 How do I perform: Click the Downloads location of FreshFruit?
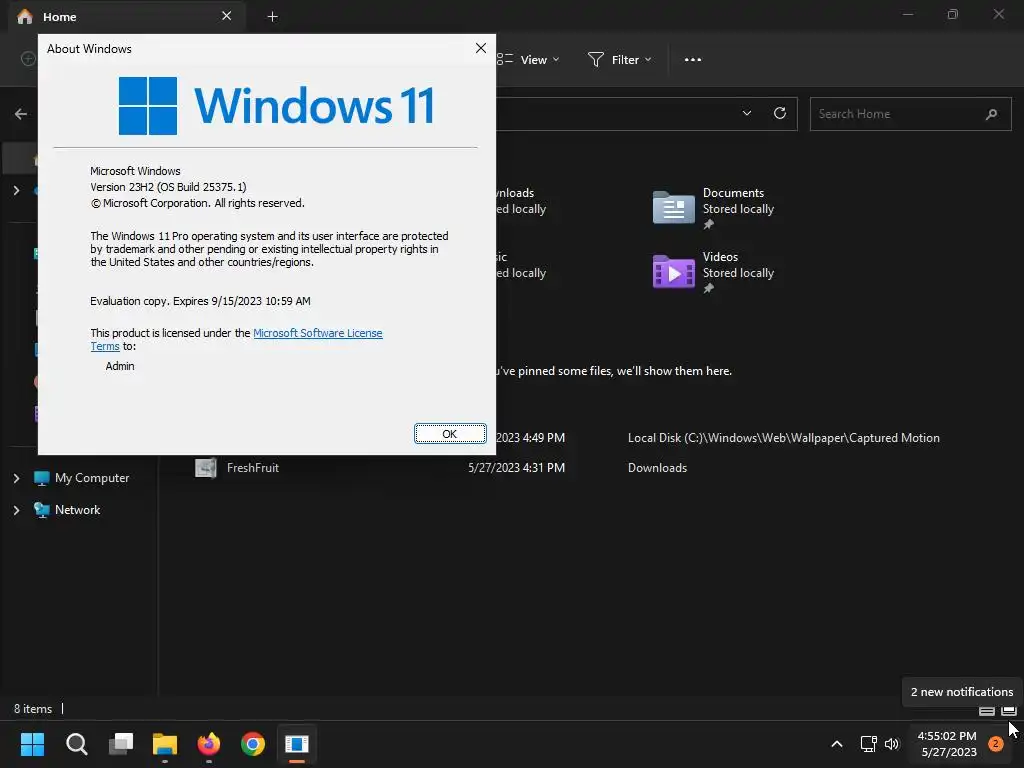point(657,468)
